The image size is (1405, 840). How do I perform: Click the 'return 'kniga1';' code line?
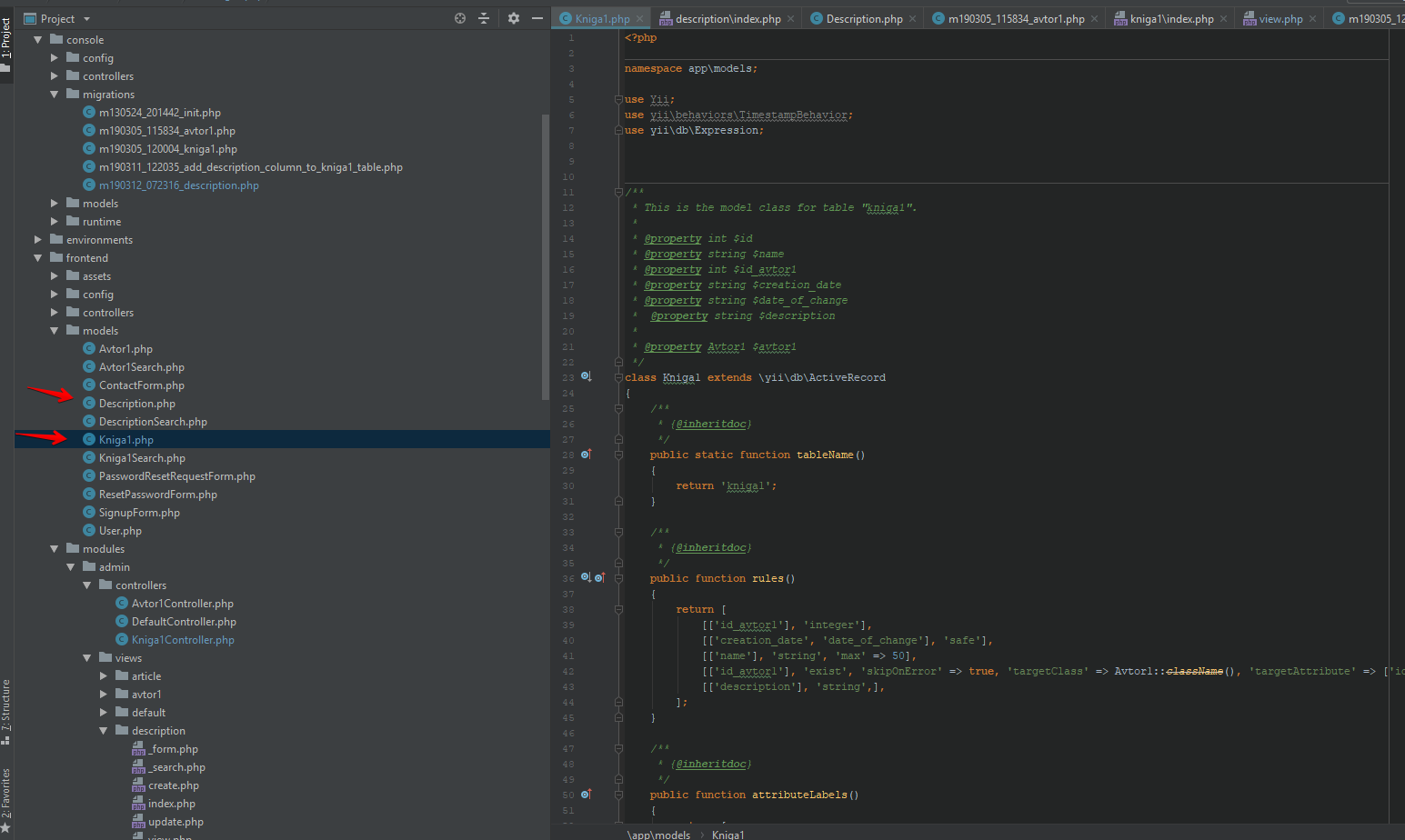coord(726,485)
